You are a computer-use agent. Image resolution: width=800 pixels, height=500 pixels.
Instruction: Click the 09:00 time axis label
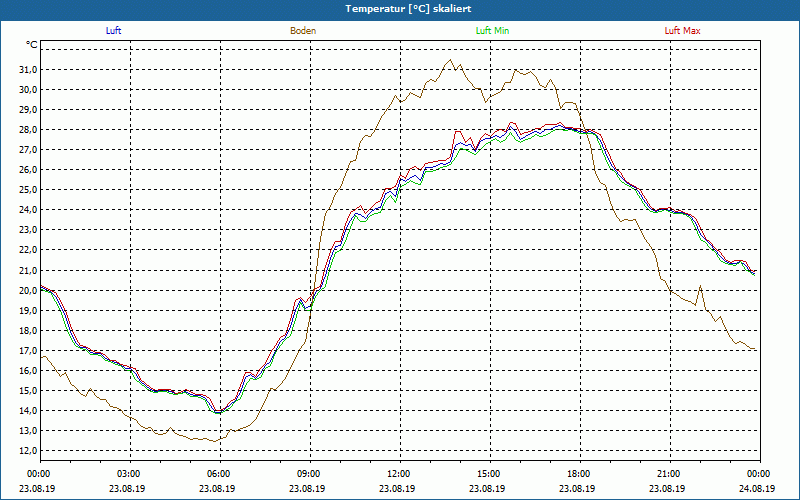[x=307, y=474]
